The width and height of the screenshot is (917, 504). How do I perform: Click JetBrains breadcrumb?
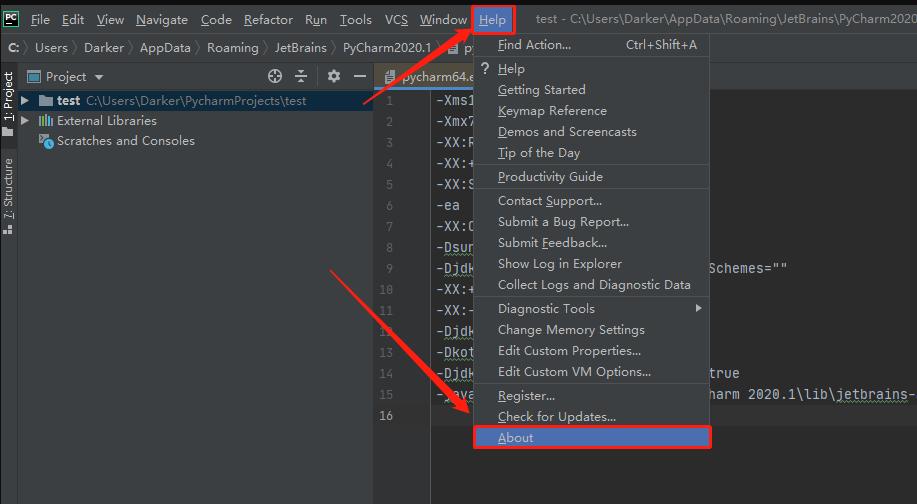[x=301, y=48]
